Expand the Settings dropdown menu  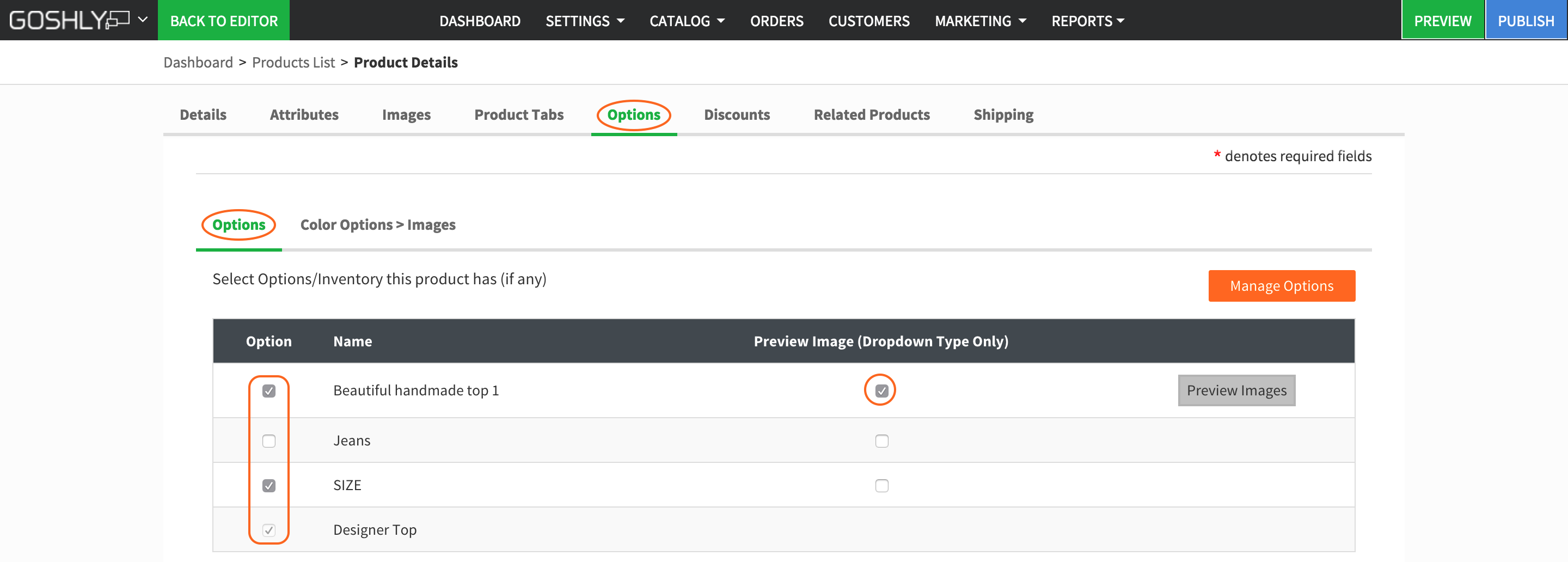coord(584,21)
